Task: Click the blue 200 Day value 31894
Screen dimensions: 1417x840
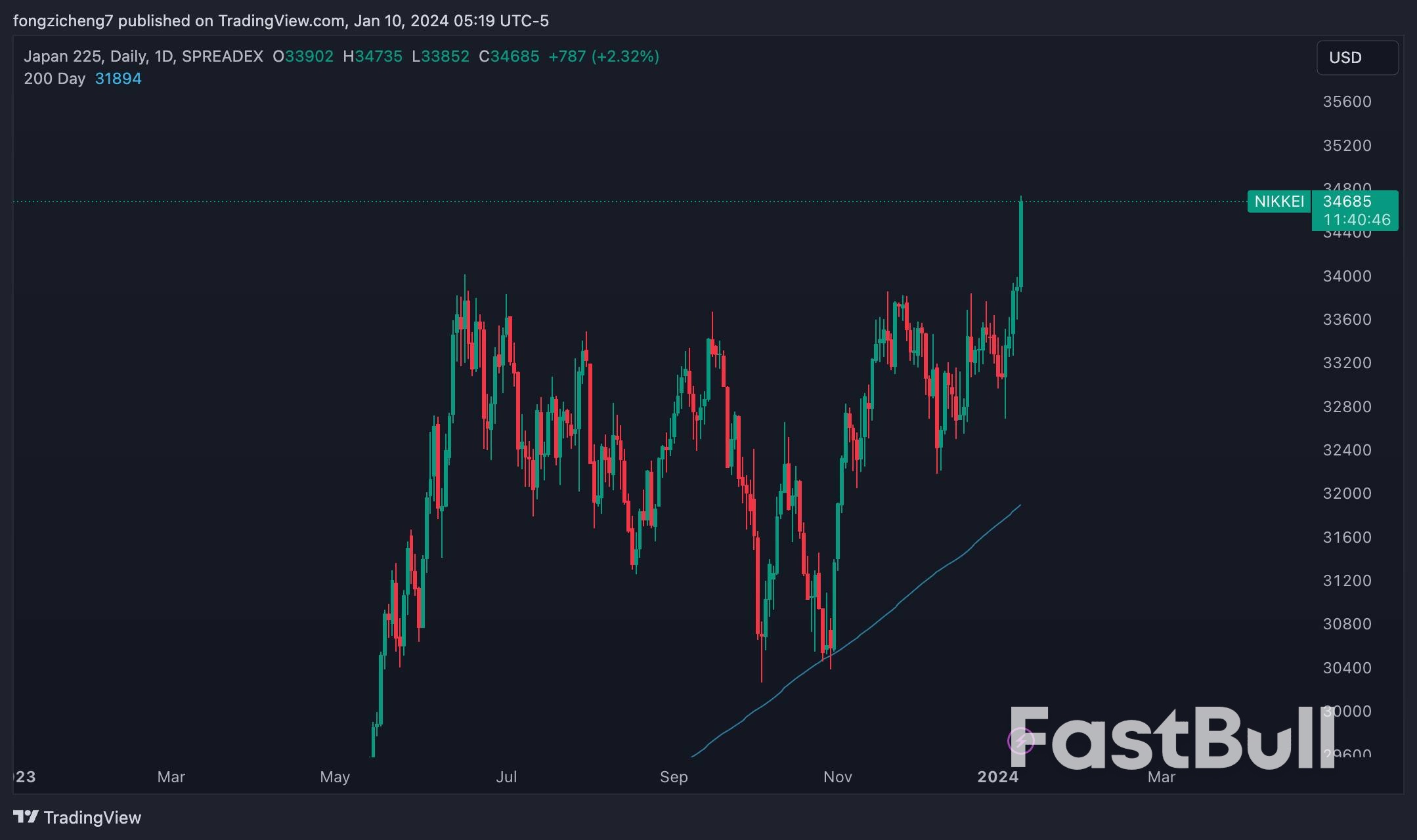Action: [x=118, y=79]
